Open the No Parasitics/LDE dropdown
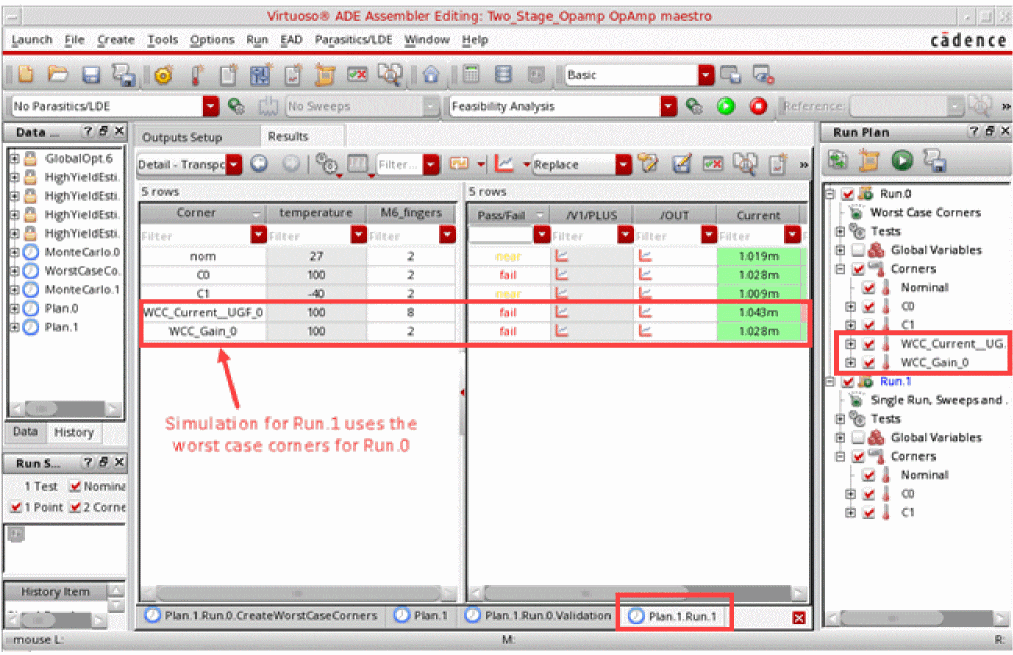Screen dimensions: 1013x655 click(x=210, y=106)
